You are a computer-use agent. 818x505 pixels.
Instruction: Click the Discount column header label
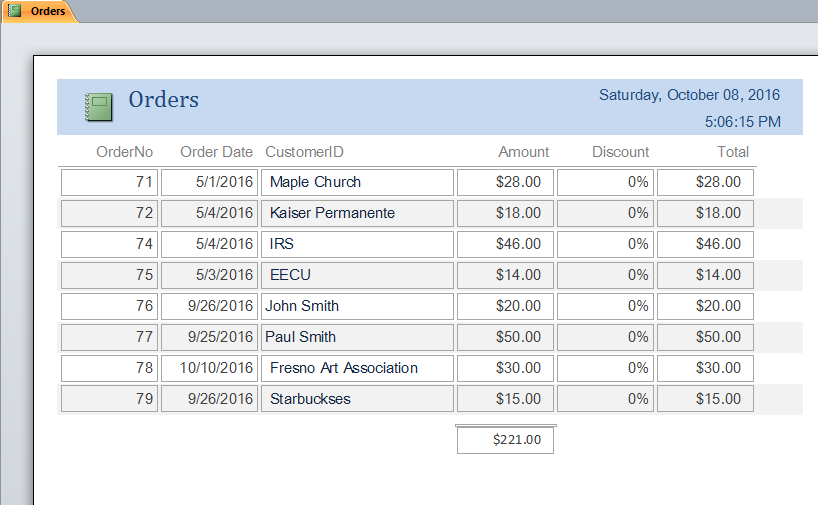620,152
